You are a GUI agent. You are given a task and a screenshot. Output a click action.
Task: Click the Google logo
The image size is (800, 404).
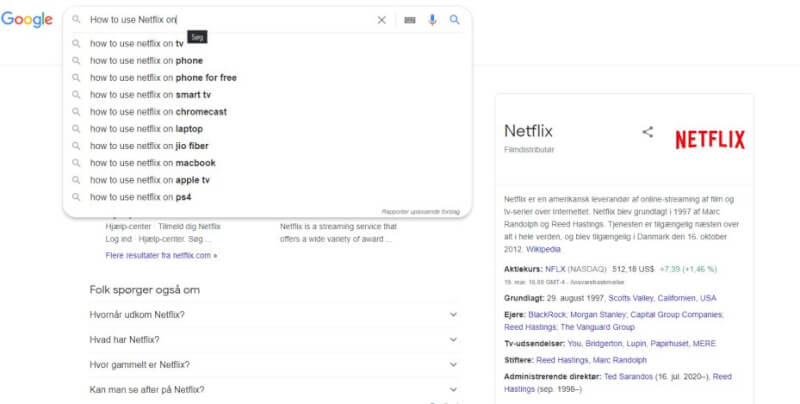point(27,19)
